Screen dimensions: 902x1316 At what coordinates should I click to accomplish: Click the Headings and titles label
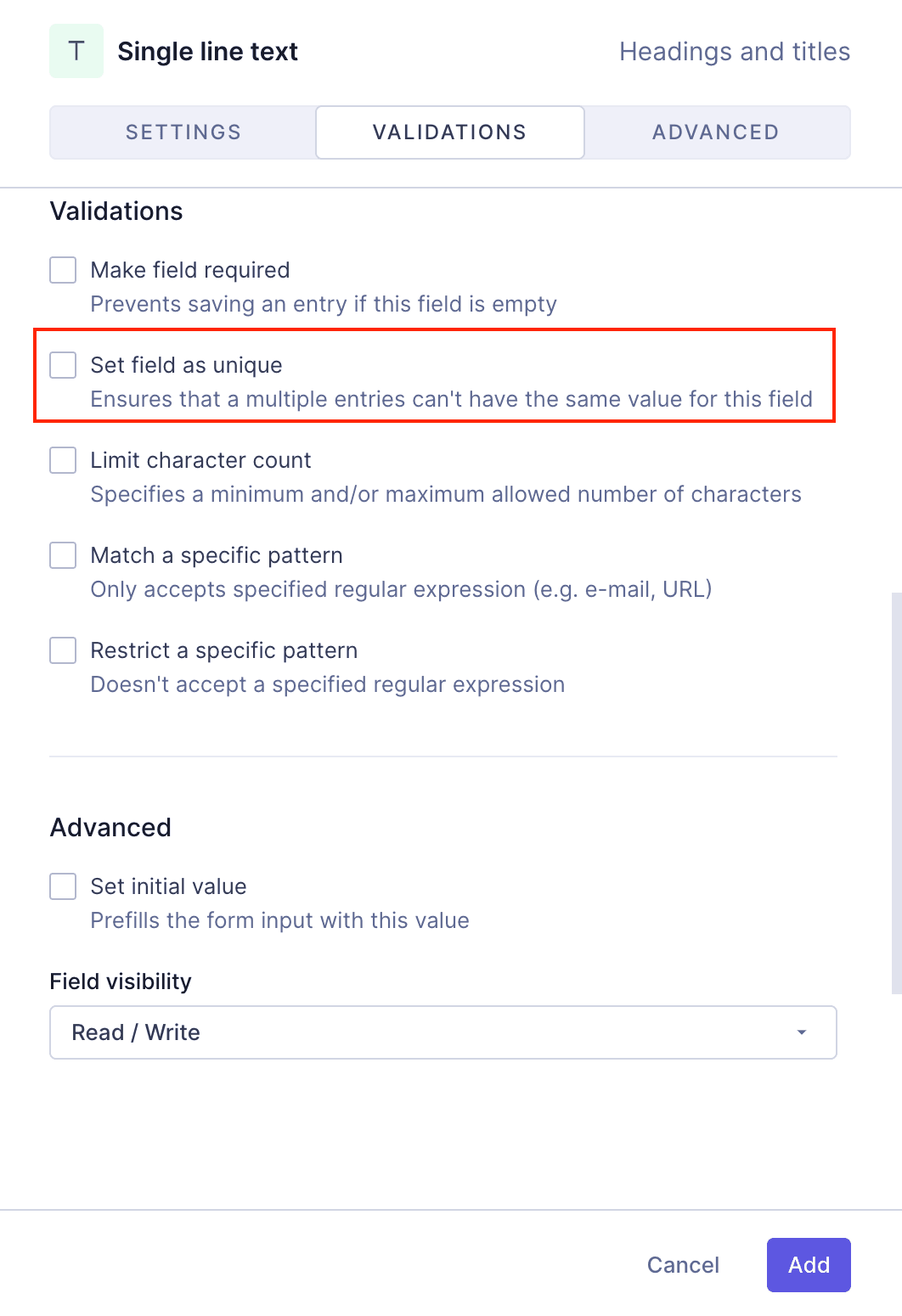(735, 51)
